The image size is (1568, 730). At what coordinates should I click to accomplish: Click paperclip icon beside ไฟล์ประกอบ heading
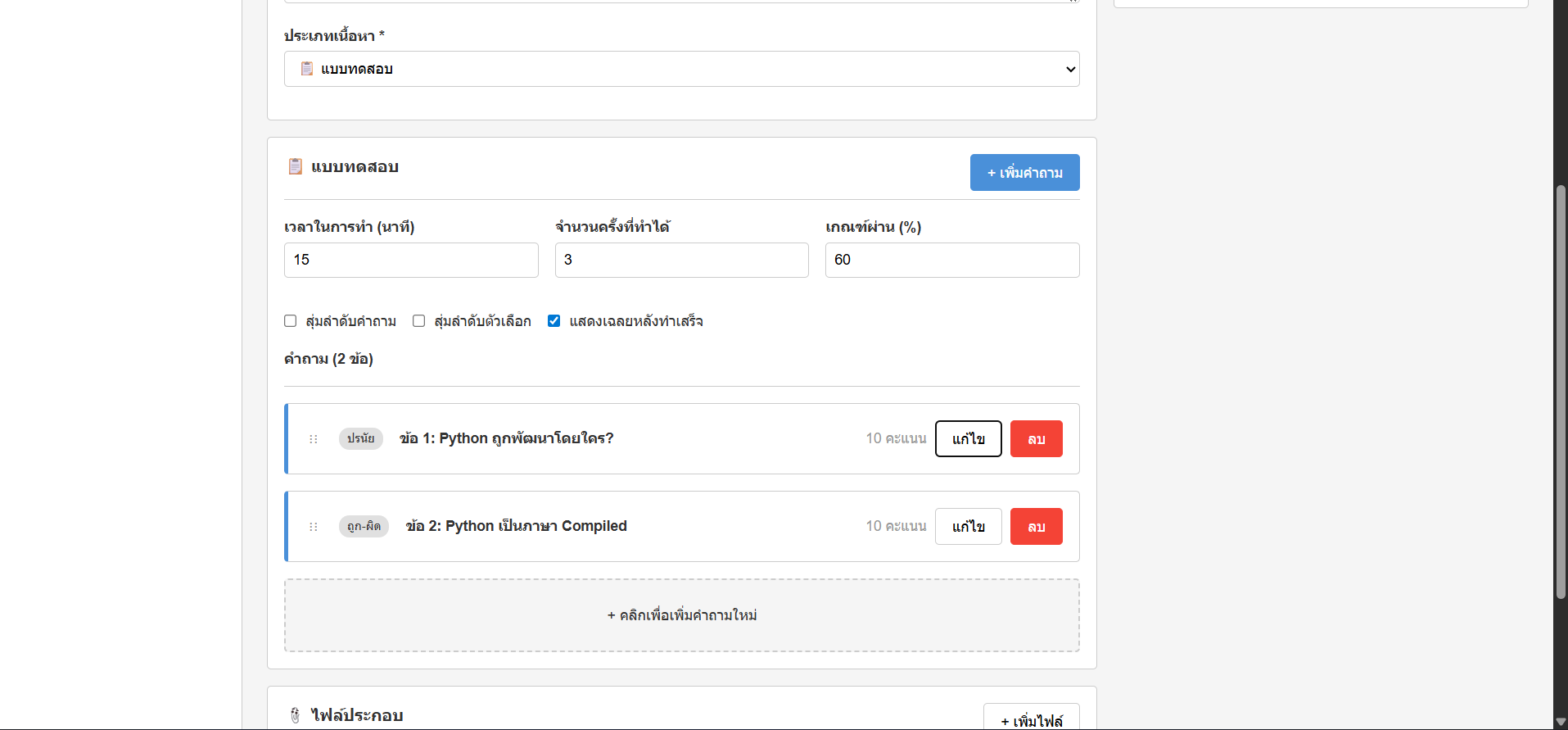[296, 715]
